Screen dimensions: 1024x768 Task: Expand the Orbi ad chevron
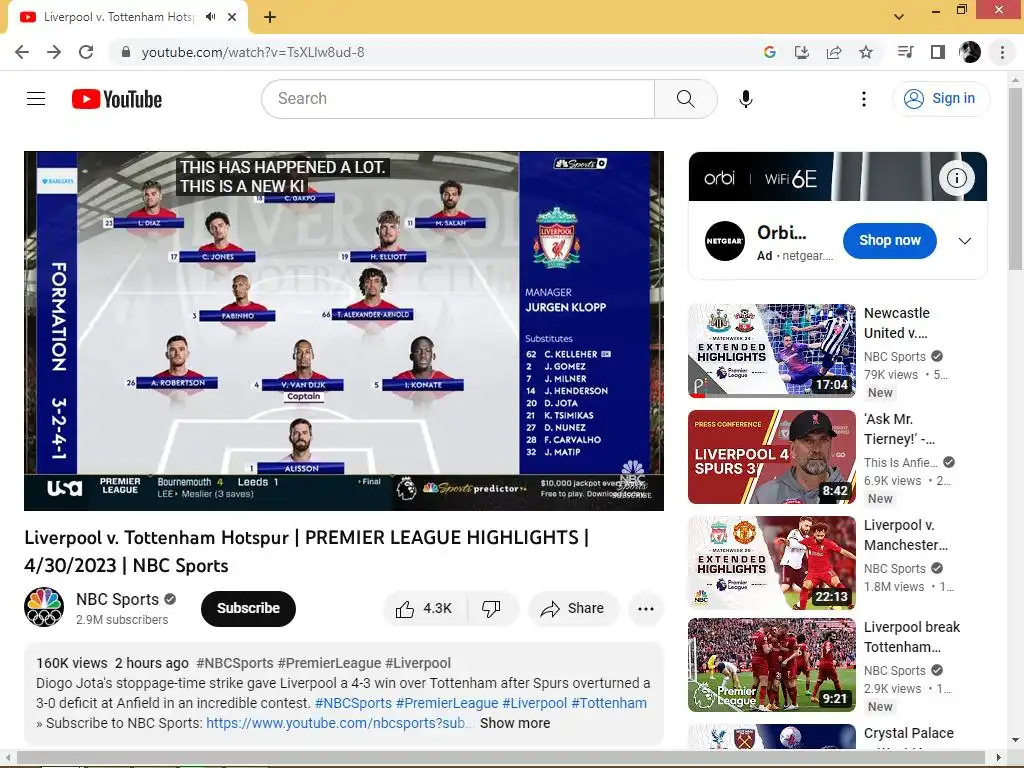coord(965,241)
